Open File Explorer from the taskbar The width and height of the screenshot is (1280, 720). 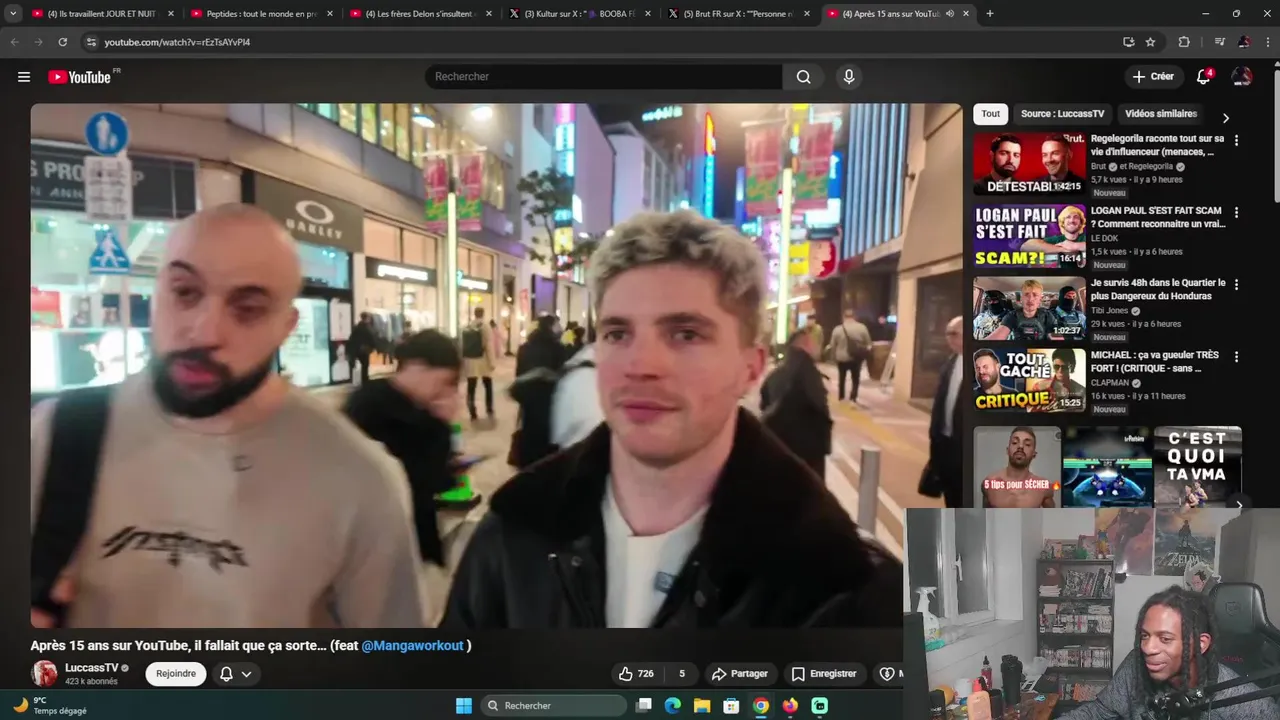tap(702, 706)
